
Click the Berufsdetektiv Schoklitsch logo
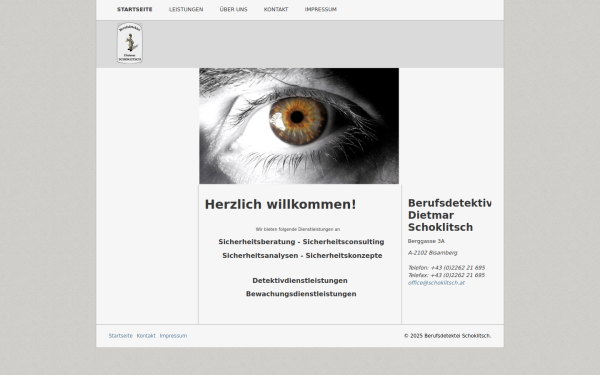tap(130, 43)
